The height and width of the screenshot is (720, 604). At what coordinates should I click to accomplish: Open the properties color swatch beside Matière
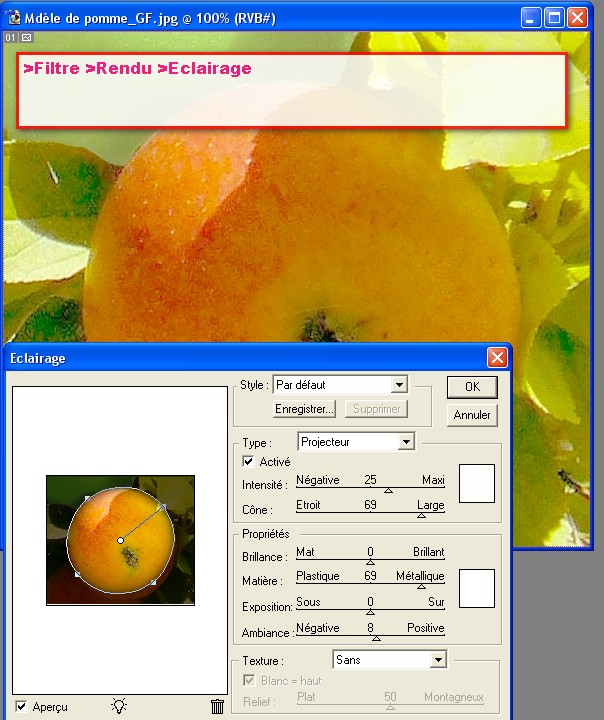(x=477, y=588)
